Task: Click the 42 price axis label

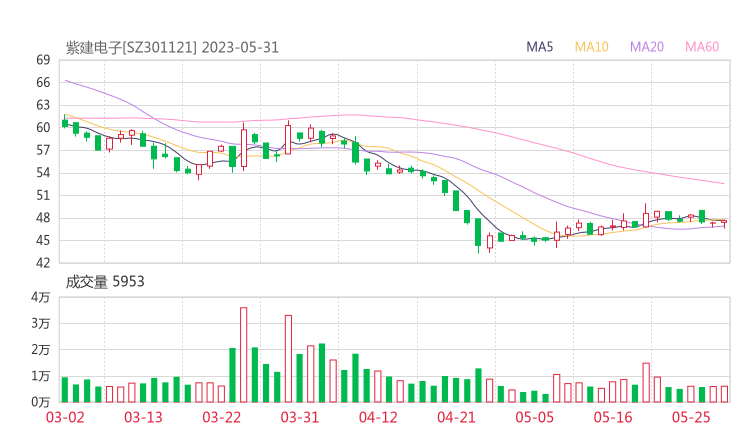Action: click(x=43, y=262)
